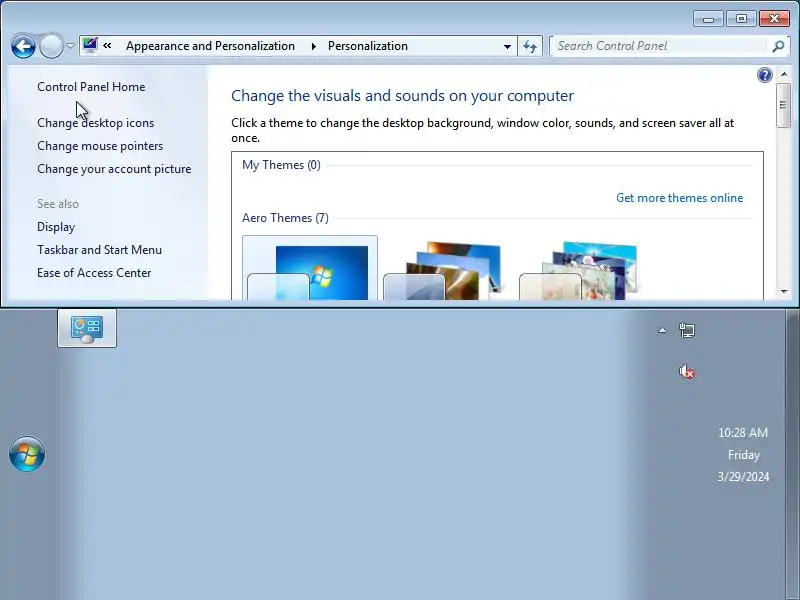This screenshot has width=800, height=600.
Task: Open the recent pages dropdown arrow
Action: [70, 45]
